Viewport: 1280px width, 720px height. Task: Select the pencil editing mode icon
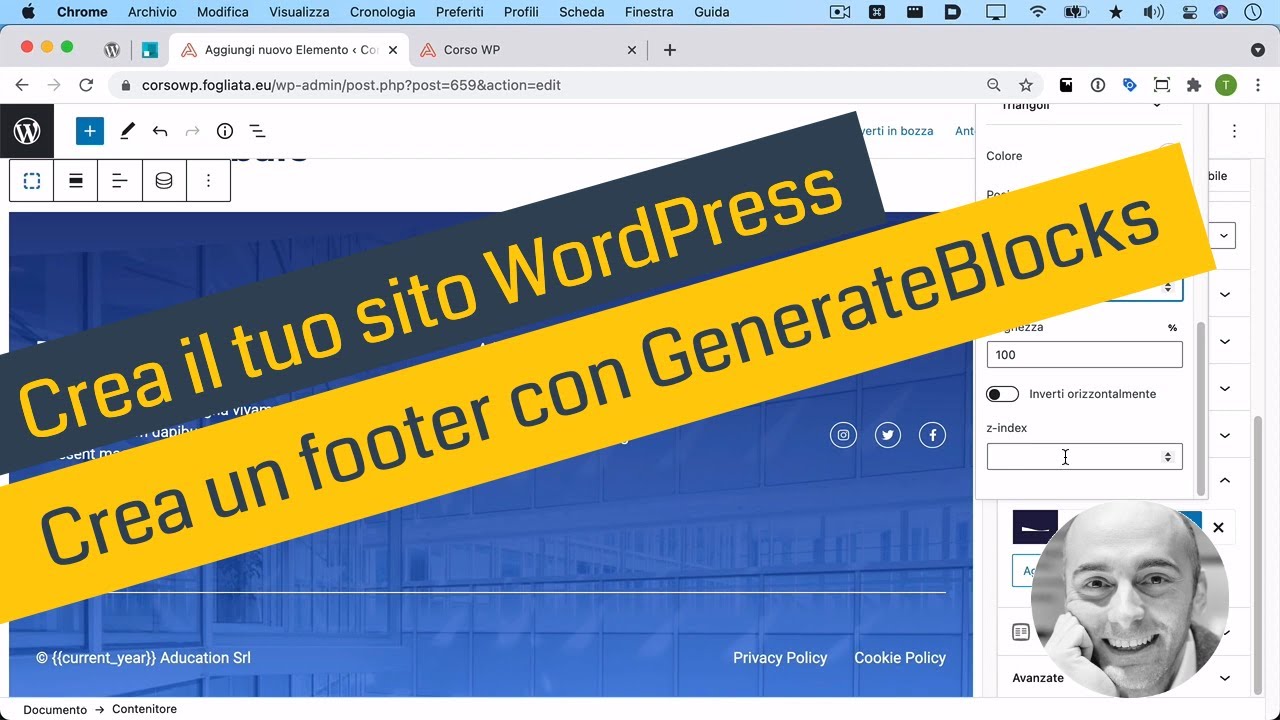(125, 131)
